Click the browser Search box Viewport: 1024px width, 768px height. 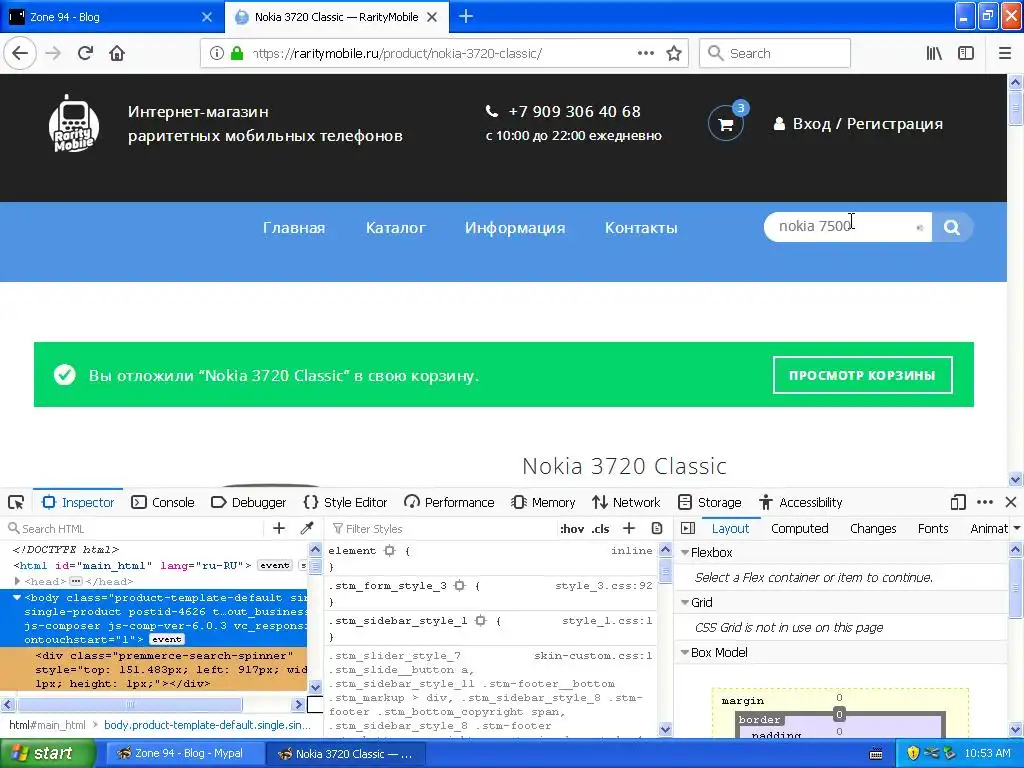pyautogui.click(x=775, y=54)
